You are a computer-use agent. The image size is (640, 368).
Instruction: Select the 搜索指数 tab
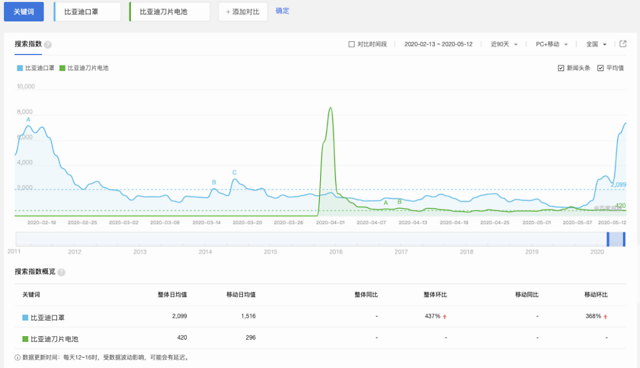28,44
